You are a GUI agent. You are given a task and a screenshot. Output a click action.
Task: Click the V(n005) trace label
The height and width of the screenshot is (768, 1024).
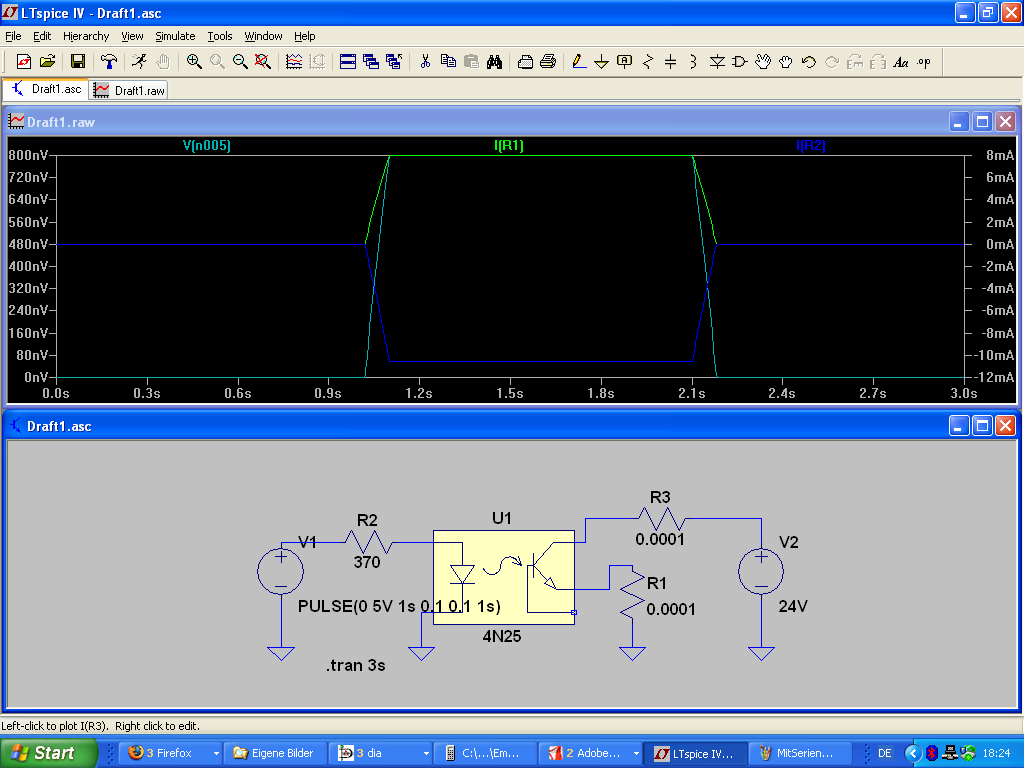tap(206, 145)
